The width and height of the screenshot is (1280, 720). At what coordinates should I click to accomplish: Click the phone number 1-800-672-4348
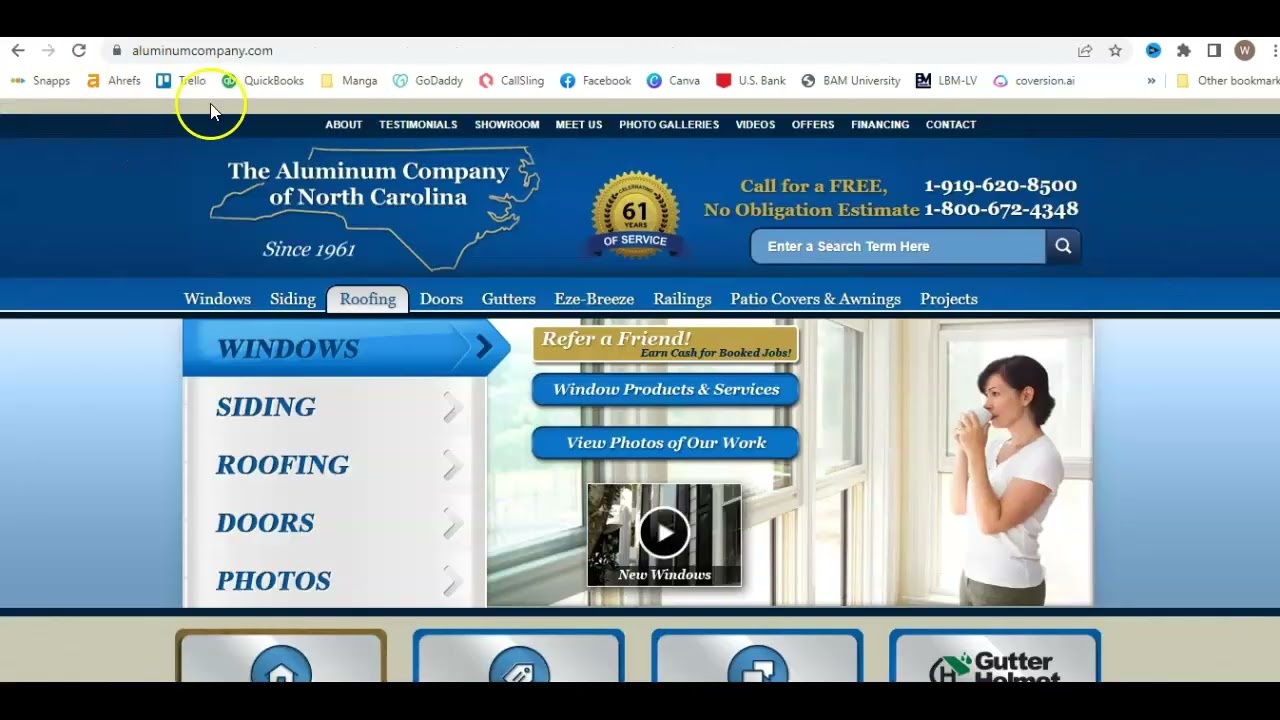1001,209
